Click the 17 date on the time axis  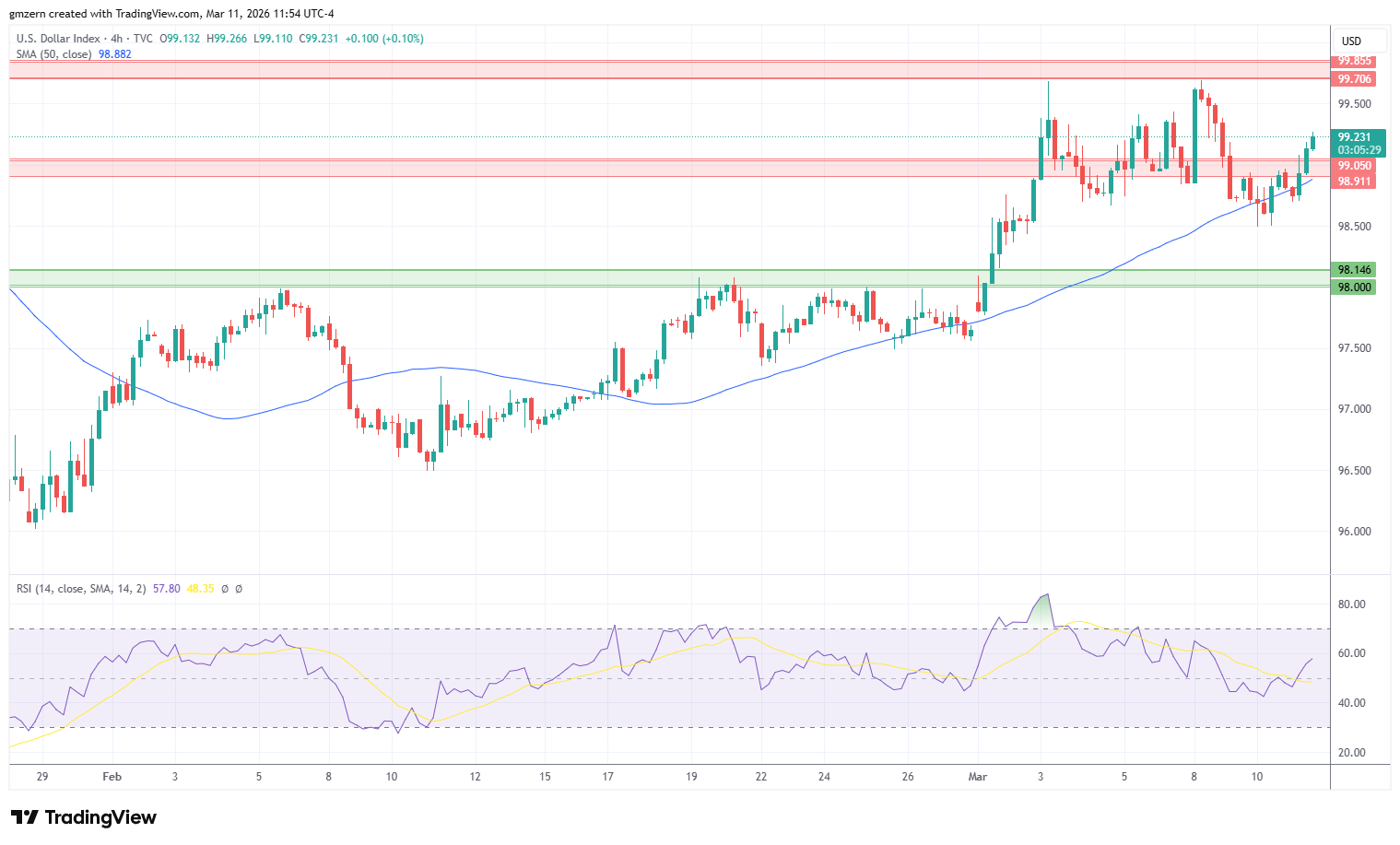click(x=607, y=777)
